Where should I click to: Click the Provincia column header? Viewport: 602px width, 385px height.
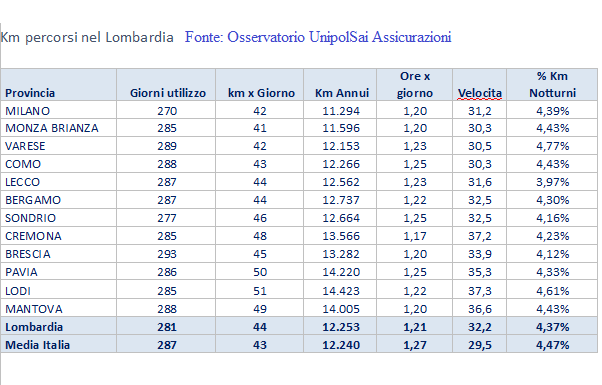coord(59,85)
